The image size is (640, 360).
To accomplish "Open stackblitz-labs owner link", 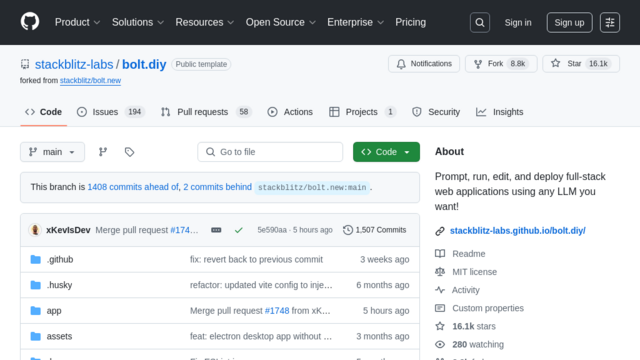I will tap(74, 64).
